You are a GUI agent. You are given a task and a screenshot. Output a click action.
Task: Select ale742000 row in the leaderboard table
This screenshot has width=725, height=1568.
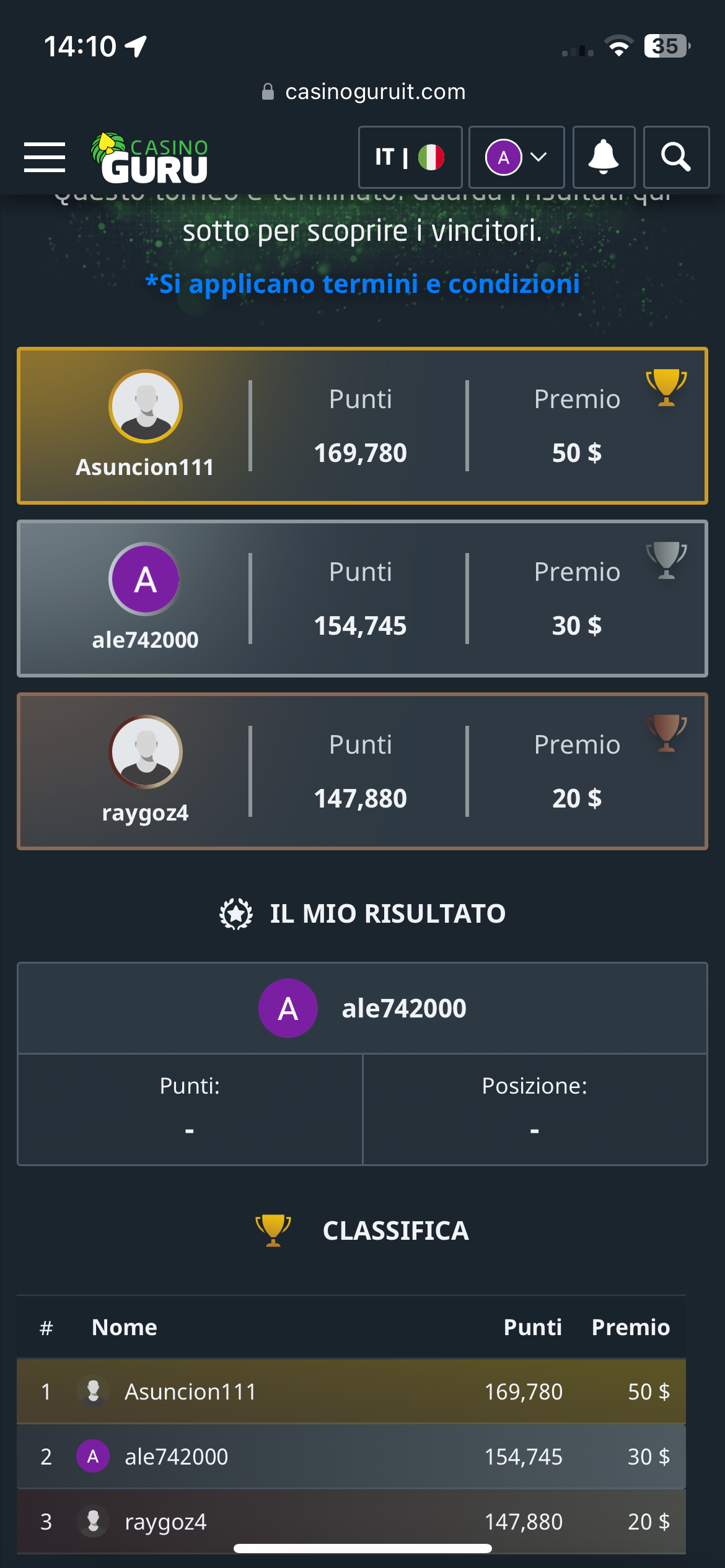click(351, 1457)
